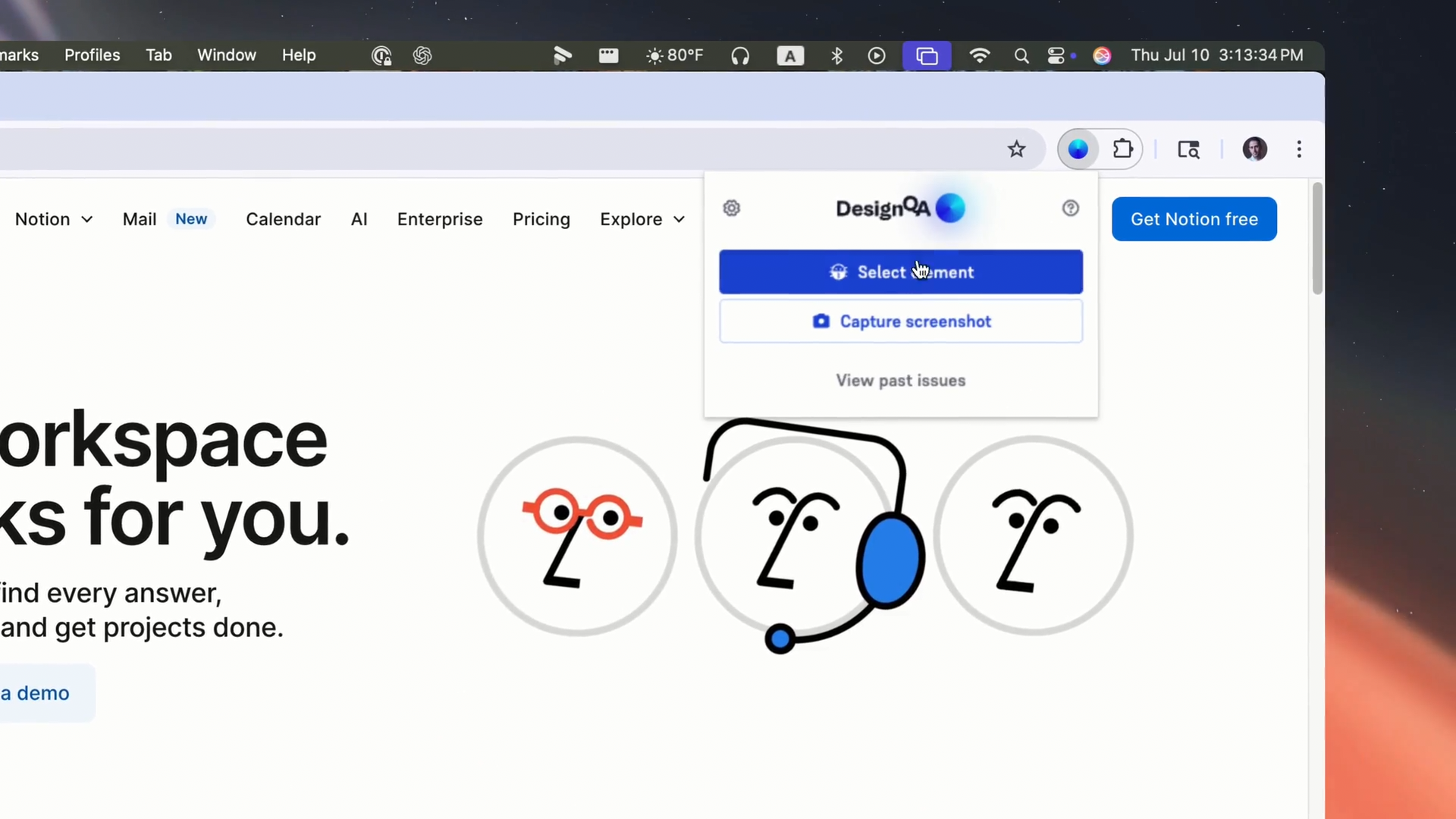1456x819 pixels.
Task: Click the Capture screenshot button
Action: coord(900,322)
